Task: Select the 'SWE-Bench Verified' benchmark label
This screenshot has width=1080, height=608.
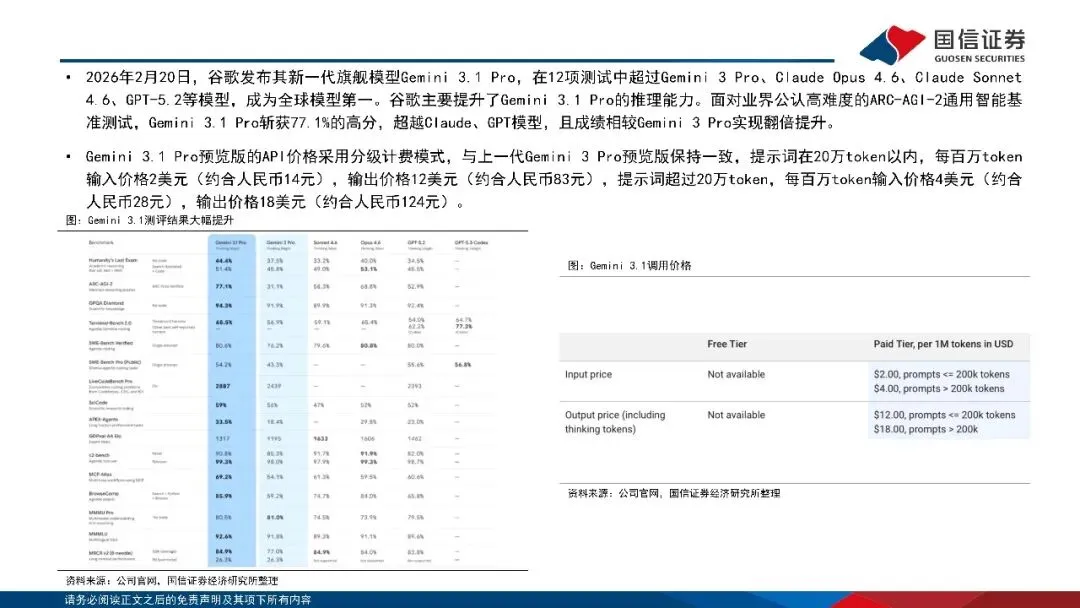Action: [x=110, y=342]
